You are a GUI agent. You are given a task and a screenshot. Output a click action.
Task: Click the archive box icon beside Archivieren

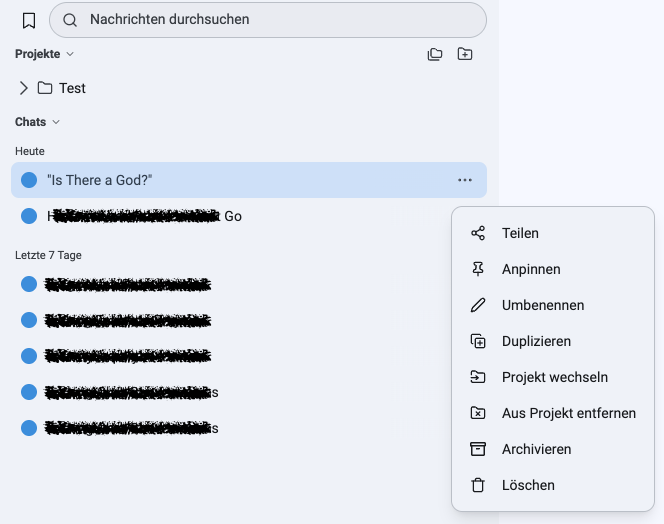(x=478, y=449)
